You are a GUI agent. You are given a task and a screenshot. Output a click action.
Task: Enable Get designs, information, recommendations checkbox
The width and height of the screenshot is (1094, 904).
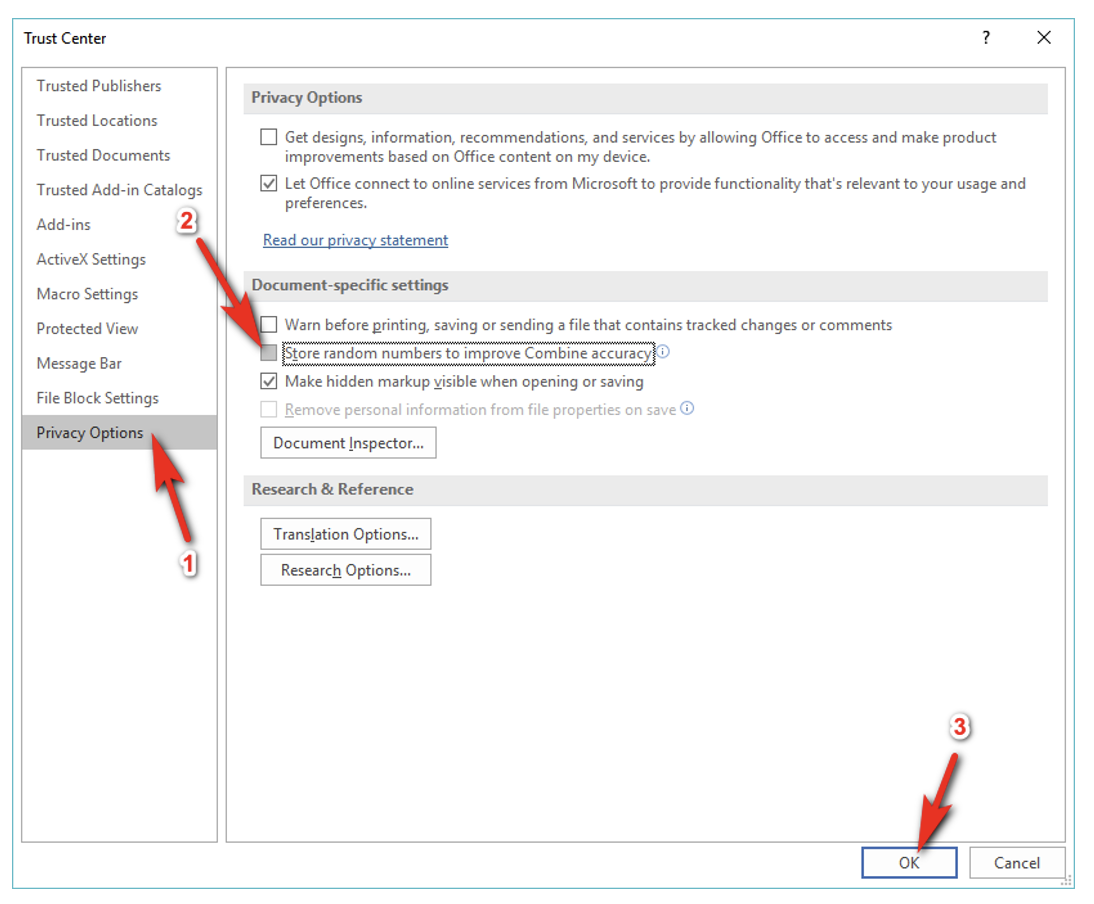pos(268,138)
